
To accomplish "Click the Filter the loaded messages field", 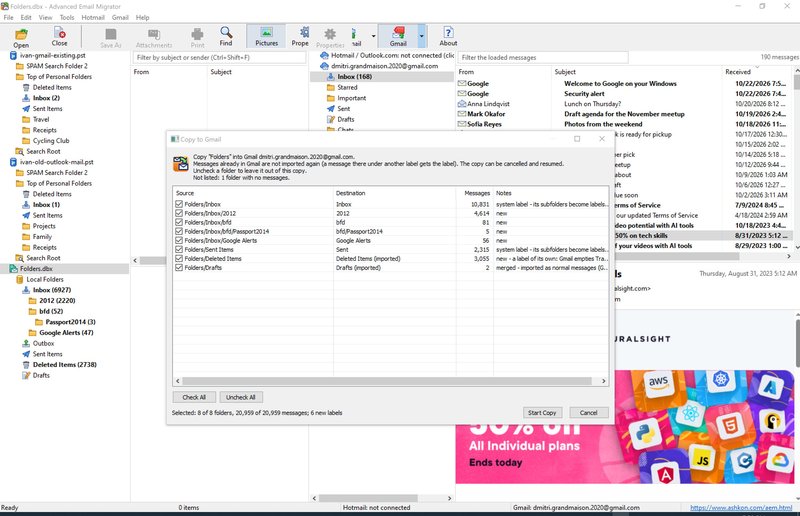I will [x=543, y=58].
